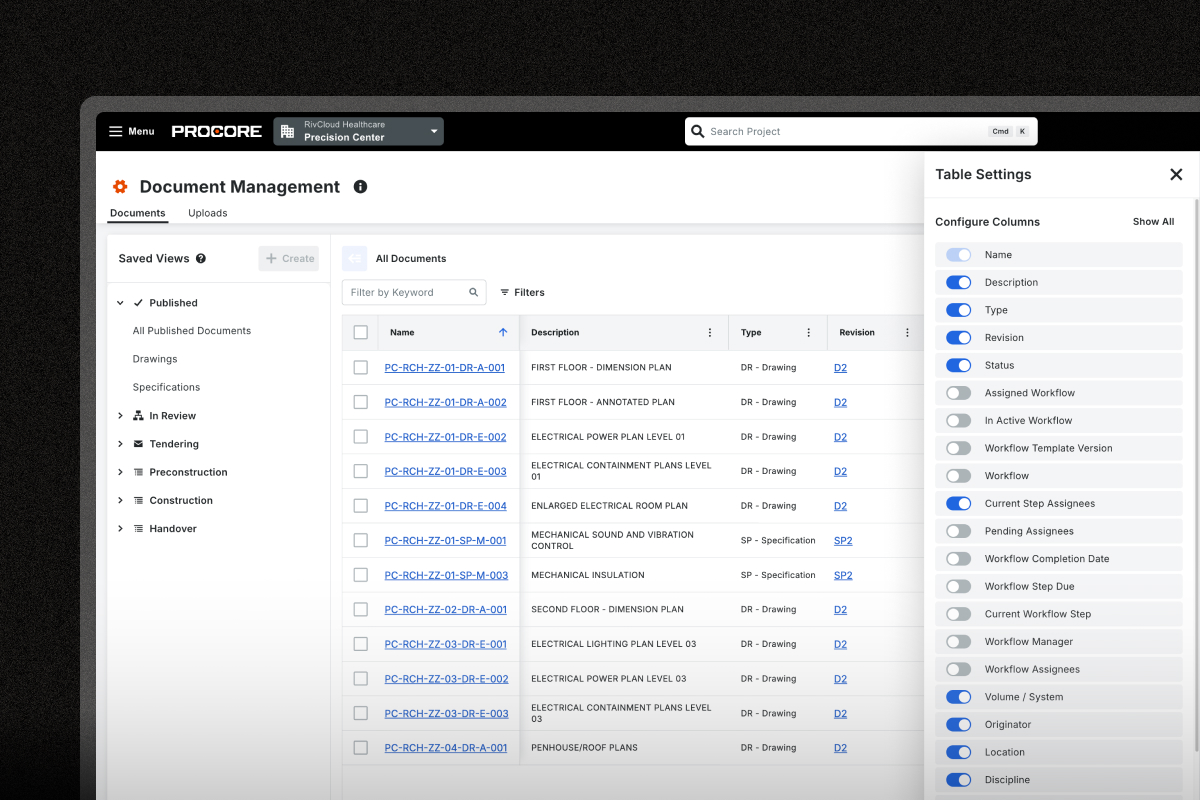Click the Name column sort arrow
1200x800 pixels.
[503, 332]
